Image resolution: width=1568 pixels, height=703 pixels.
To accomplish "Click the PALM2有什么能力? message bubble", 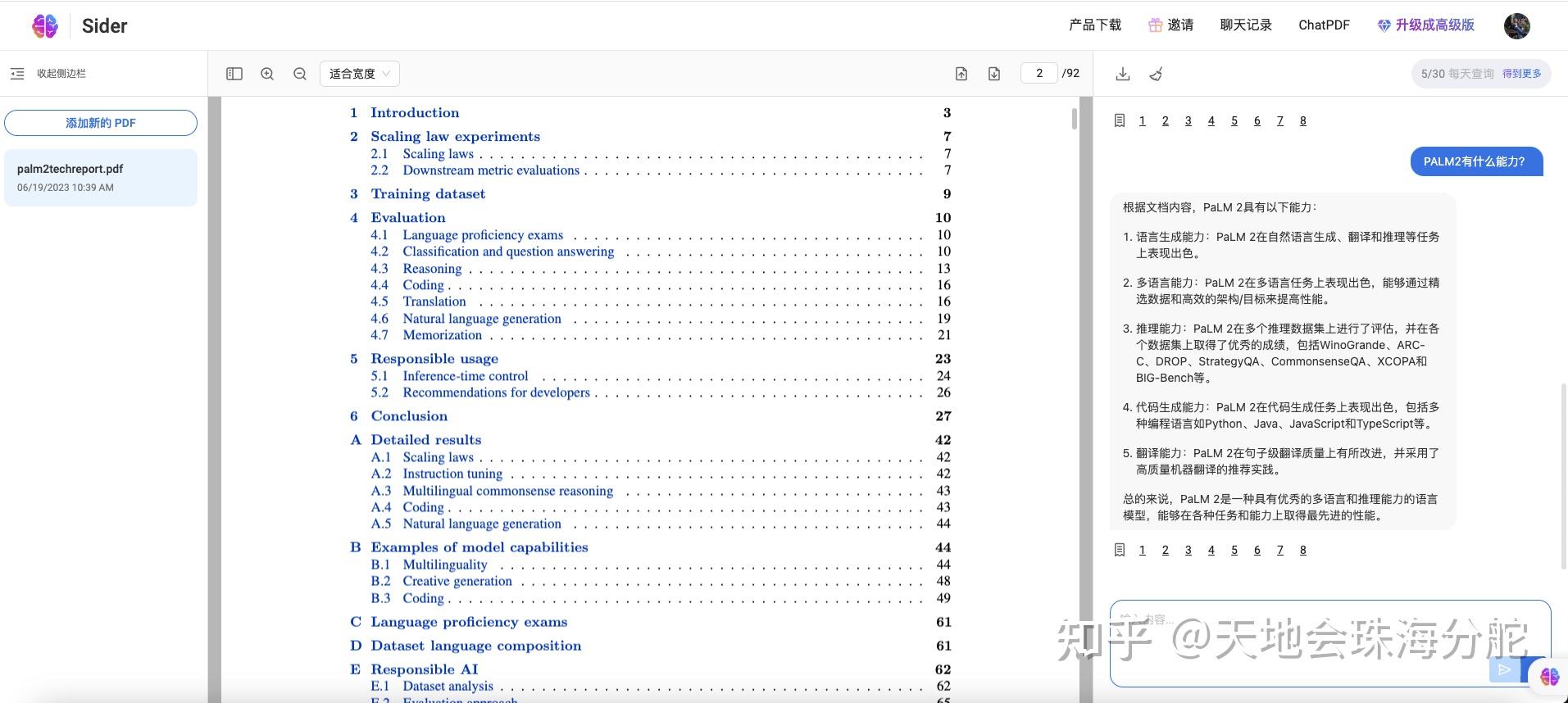I will [1476, 161].
